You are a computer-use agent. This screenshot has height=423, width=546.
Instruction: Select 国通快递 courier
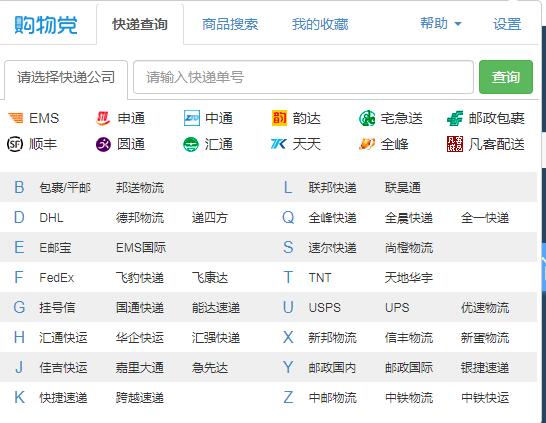coord(140,308)
